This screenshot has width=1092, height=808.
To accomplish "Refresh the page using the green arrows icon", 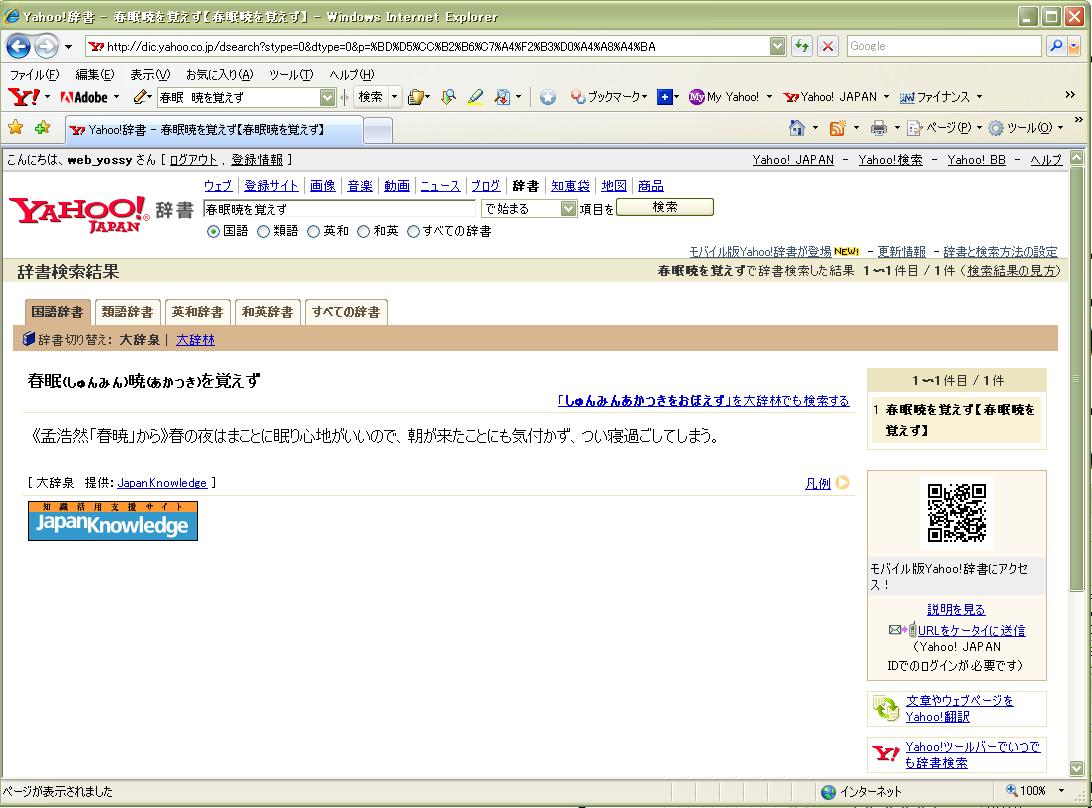I will click(802, 47).
